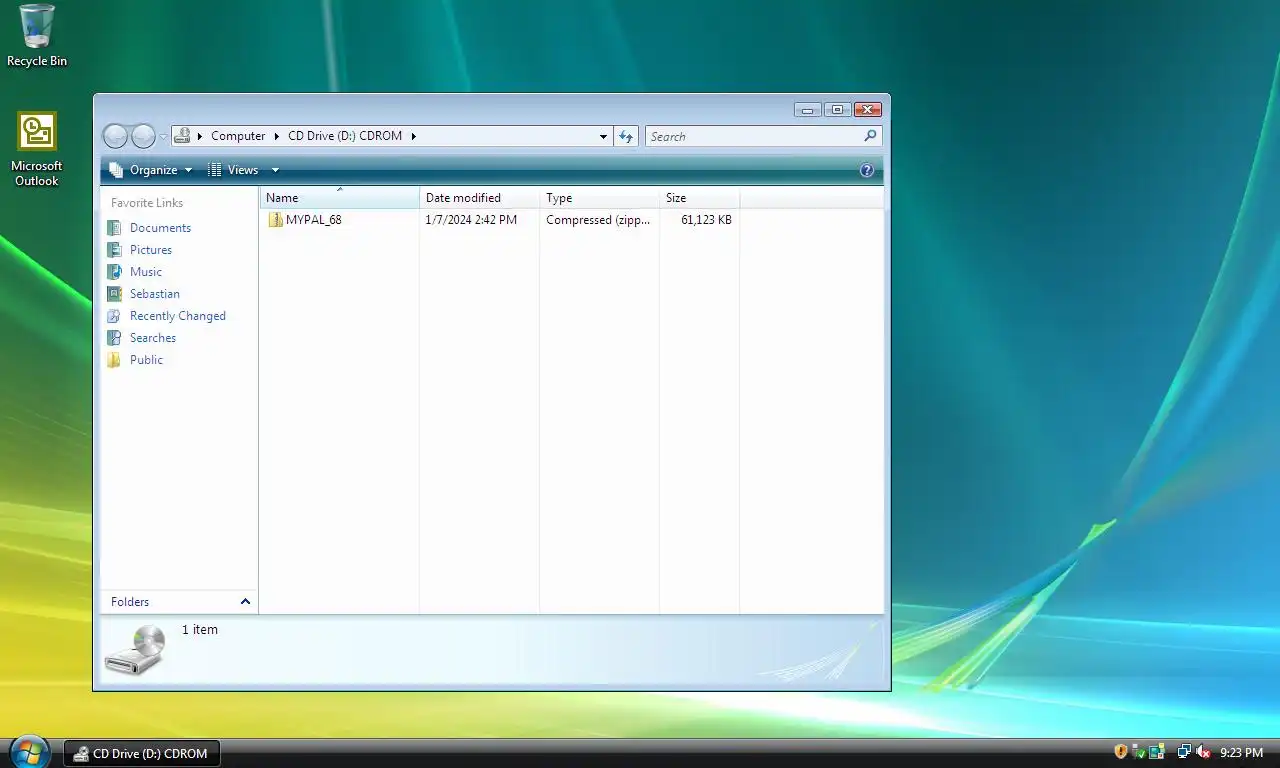Click the Recently Changed icon in sidebar

[114, 316]
